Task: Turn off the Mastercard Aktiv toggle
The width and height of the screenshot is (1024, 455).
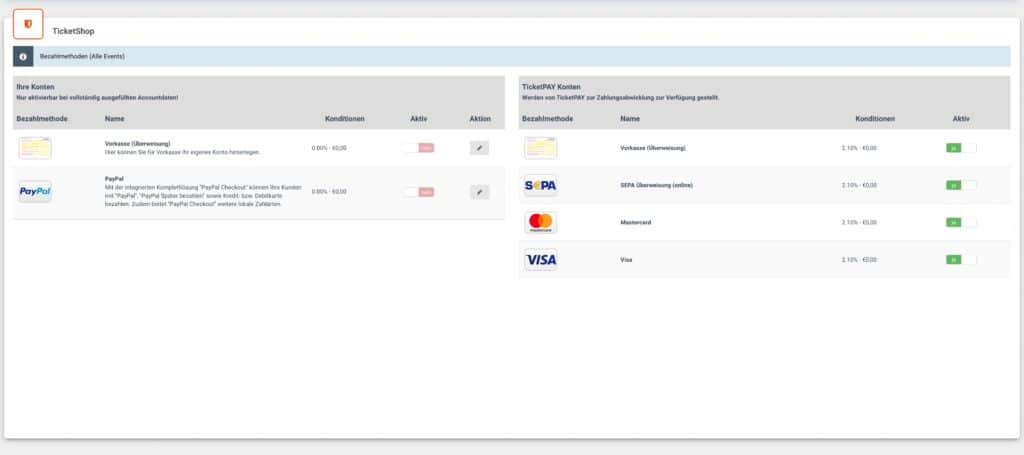Action: pos(960,222)
